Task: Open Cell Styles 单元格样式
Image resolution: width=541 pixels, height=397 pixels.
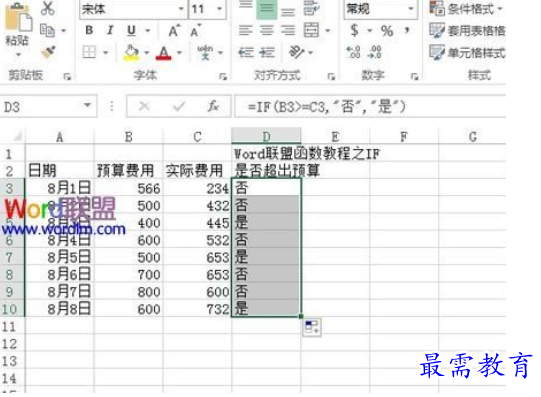Action: (467, 53)
